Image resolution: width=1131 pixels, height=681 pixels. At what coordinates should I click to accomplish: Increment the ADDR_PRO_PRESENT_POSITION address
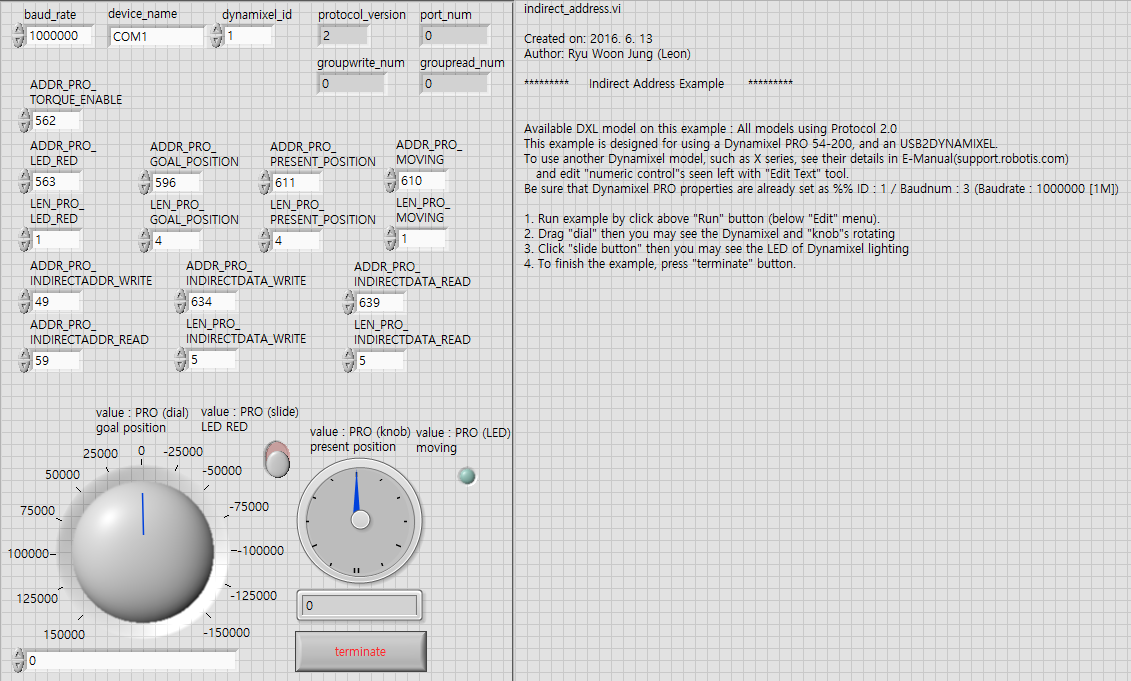click(264, 176)
